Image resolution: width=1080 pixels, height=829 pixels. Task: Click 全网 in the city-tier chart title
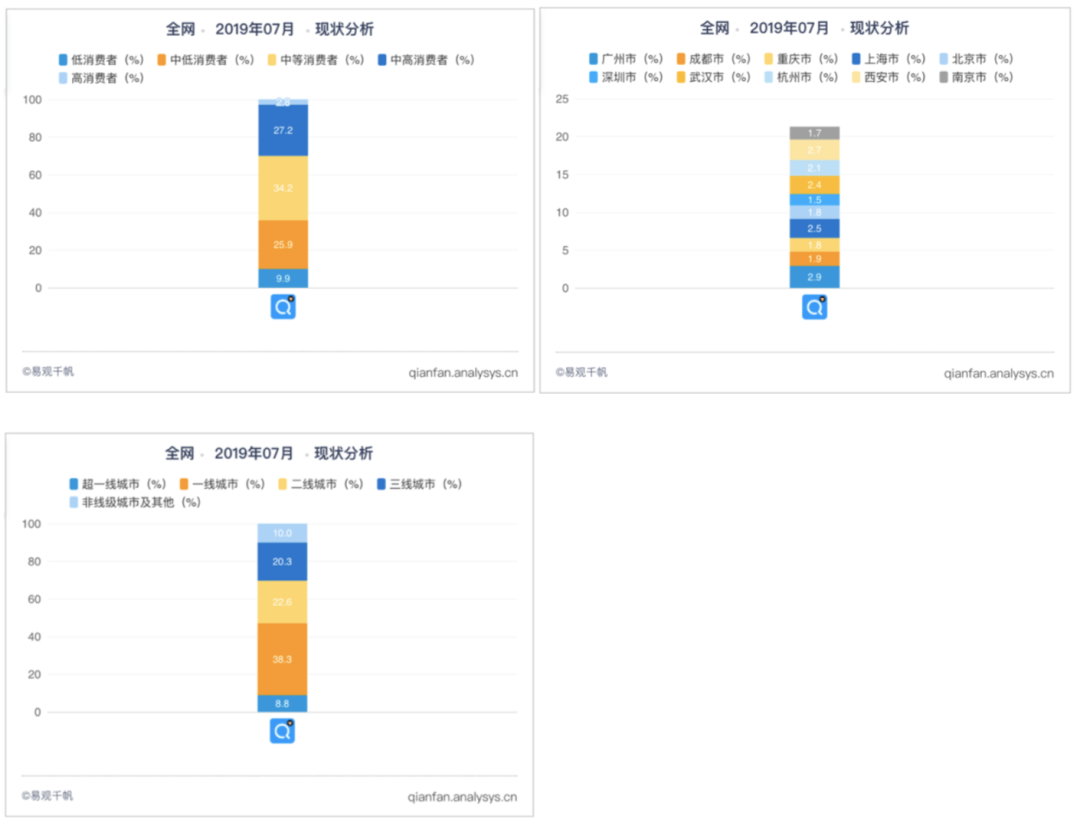(180, 453)
